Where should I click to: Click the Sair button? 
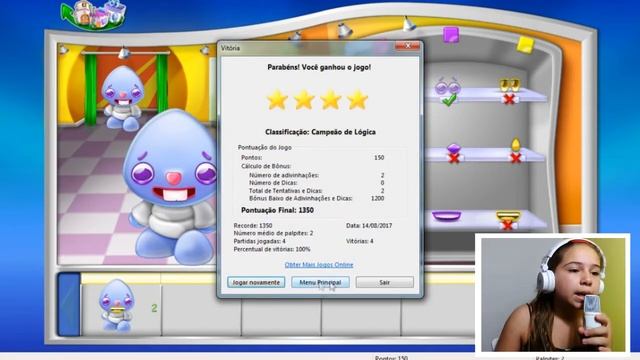[384, 282]
